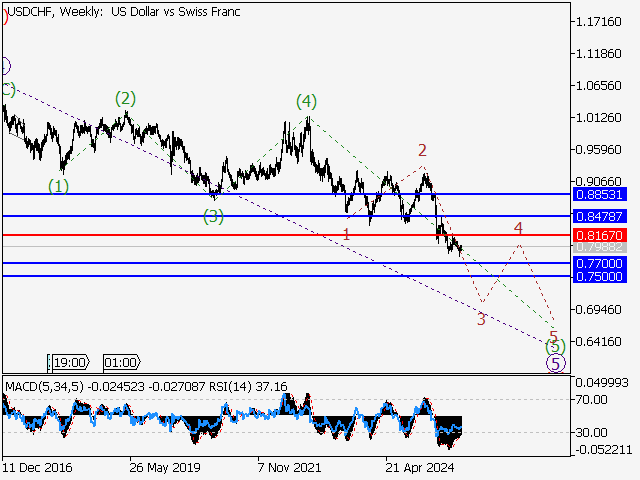640x480 pixels.
Task: Click the 01:00 time marker
Action: (120, 362)
